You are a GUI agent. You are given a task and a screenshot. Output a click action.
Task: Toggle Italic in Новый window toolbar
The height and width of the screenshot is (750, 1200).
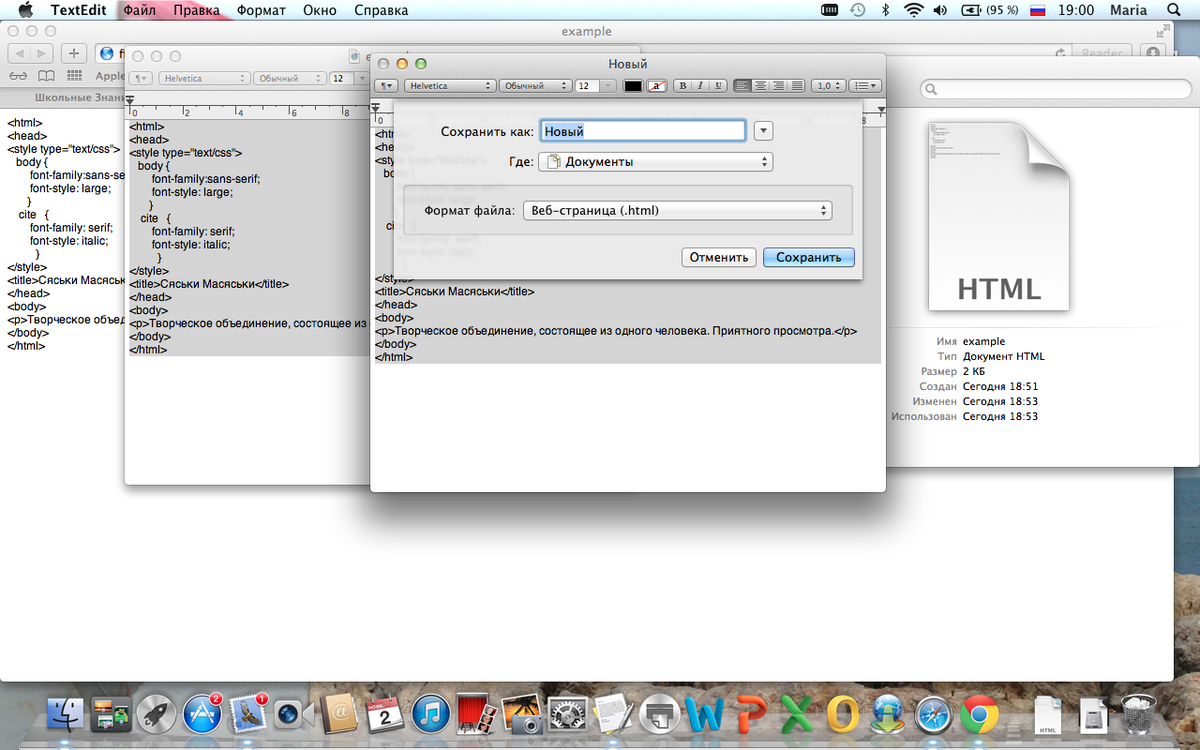coord(699,86)
